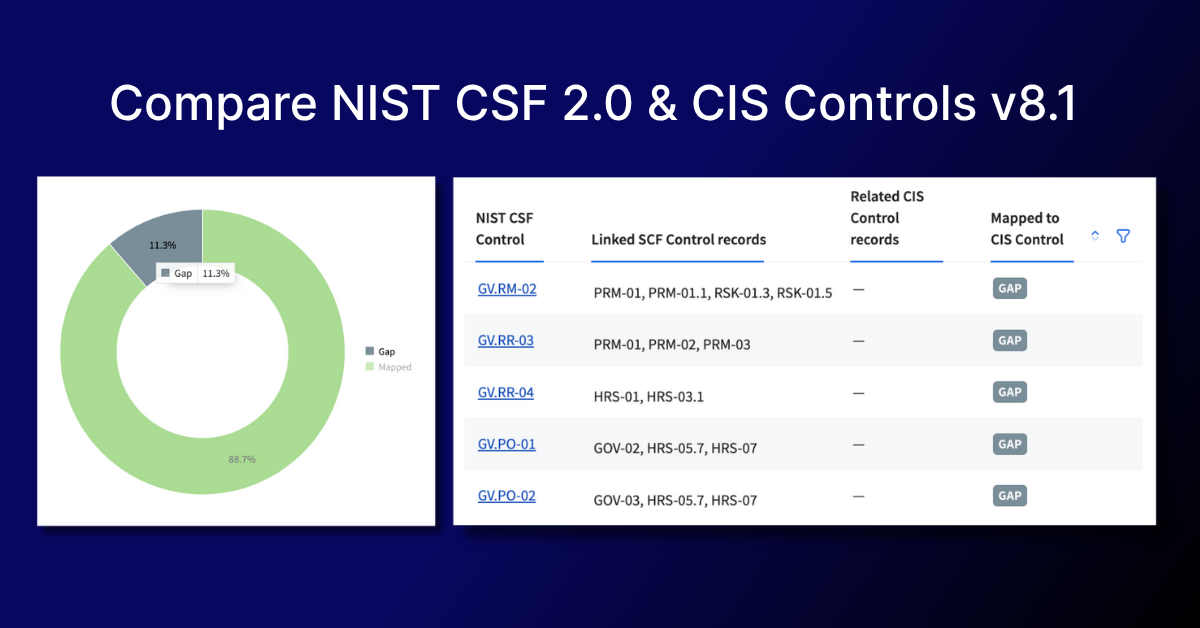Click the sort arrows icon beside Mapped to CIS Control
The width and height of the screenshot is (1200, 628).
[x=1095, y=236]
